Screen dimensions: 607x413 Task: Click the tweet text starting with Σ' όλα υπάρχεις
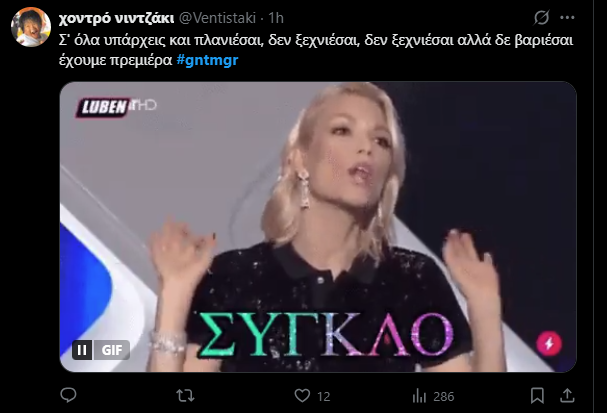point(316,50)
